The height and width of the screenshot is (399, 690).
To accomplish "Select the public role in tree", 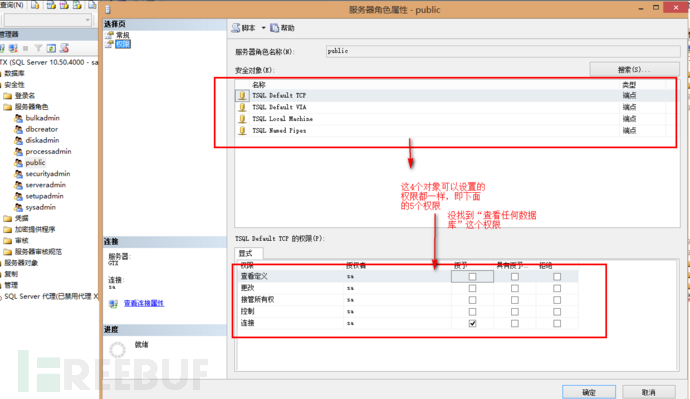I will [35, 162].
